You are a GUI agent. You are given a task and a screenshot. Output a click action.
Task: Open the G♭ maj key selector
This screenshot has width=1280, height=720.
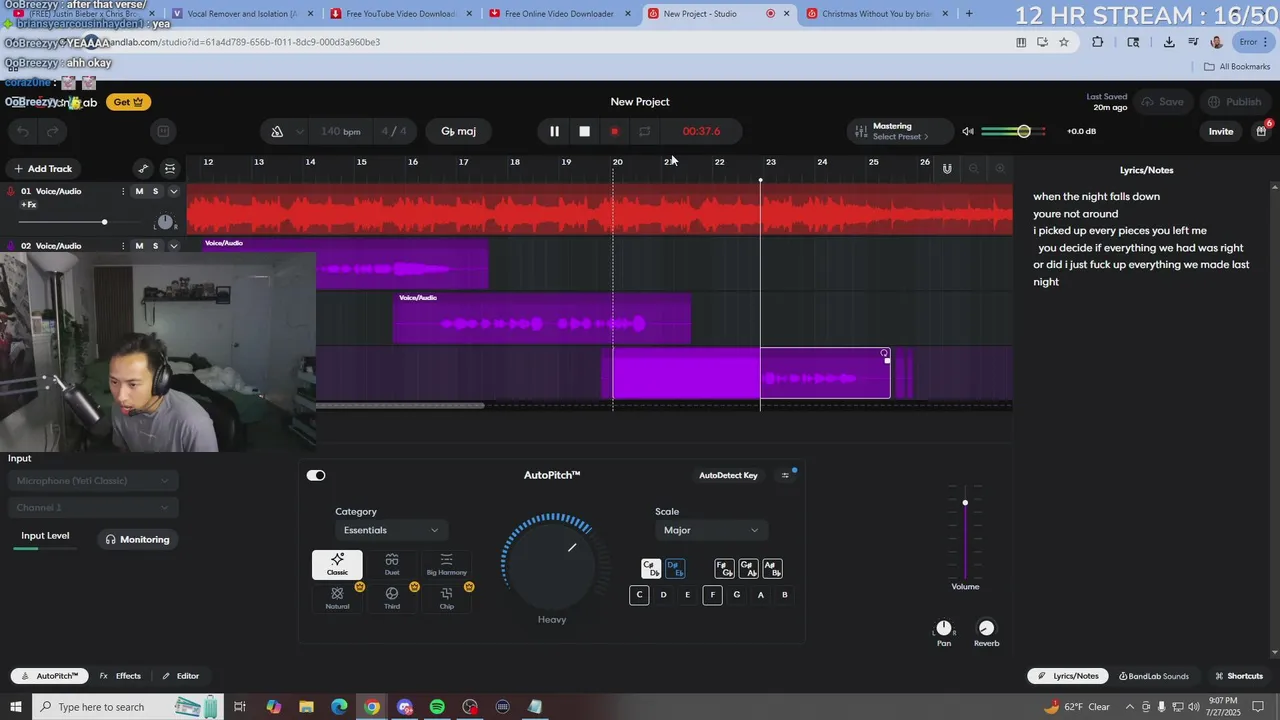coord(459,131)
